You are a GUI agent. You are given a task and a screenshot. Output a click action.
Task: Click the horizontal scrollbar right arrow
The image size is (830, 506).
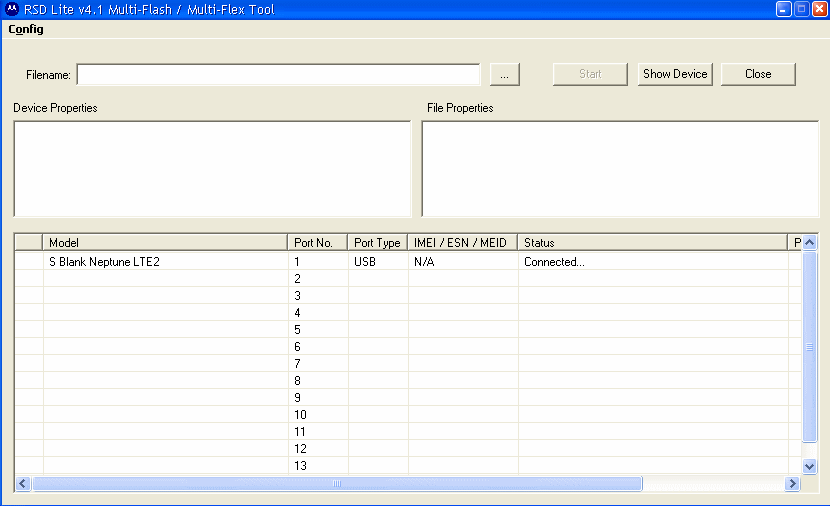(x=792, y=483)
